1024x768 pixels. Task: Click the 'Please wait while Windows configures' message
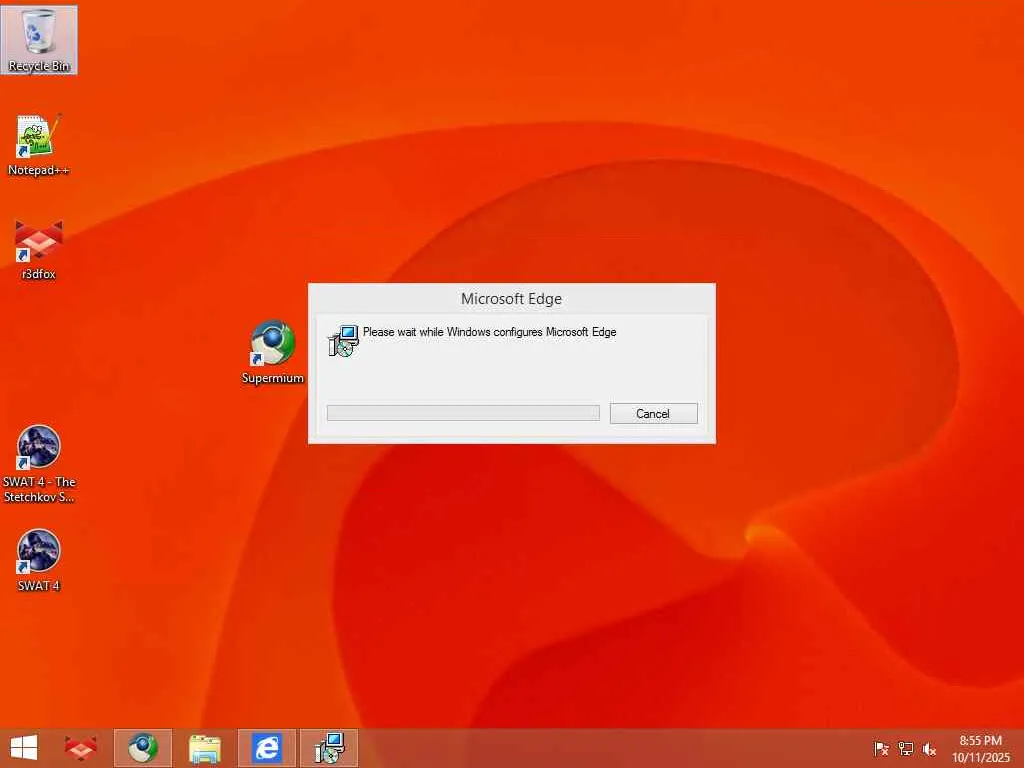coord(489,332)
